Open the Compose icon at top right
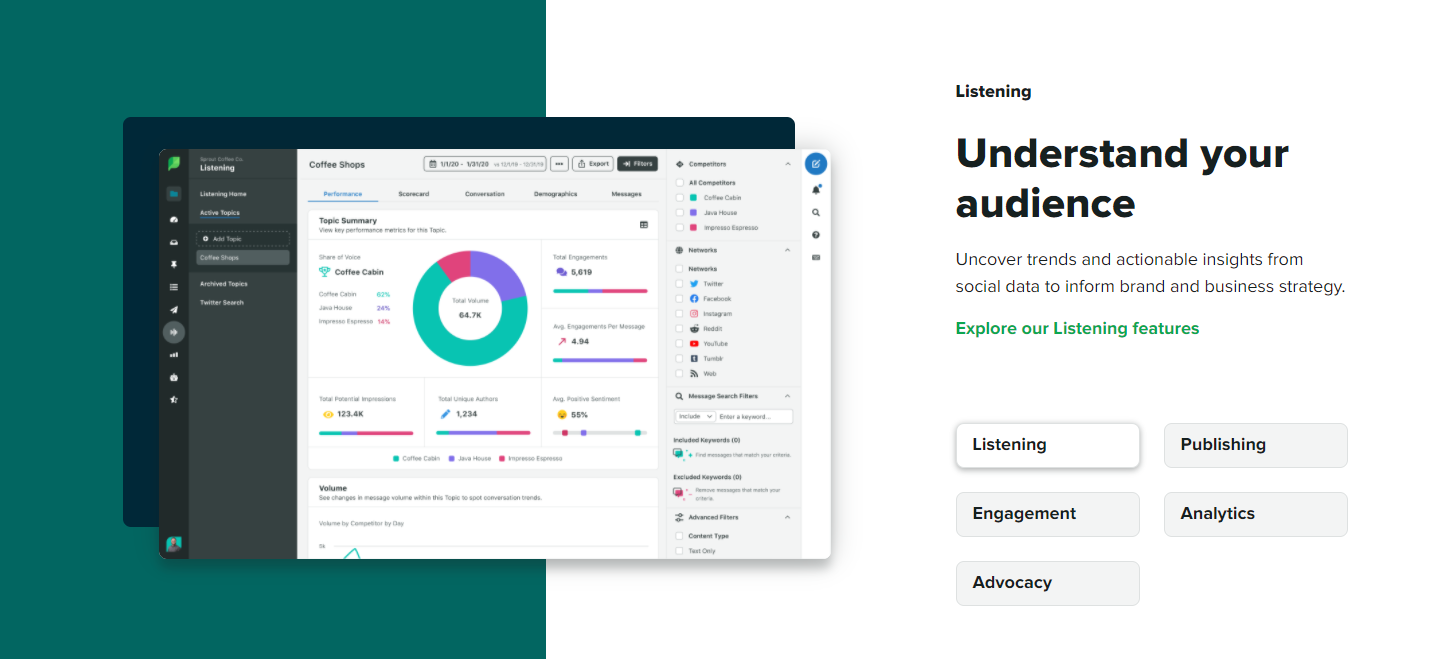 pos(815,162)
